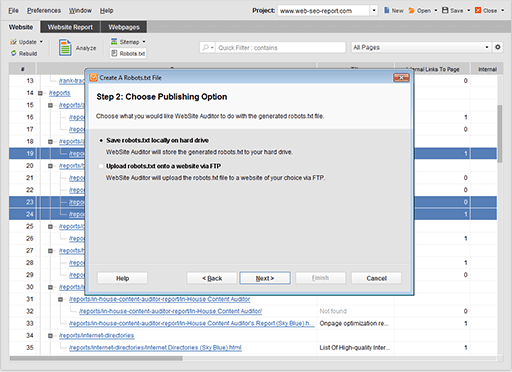512x372 pixels.
Task: Click the Rebuild project icon
Action: [x=14, y=53]
